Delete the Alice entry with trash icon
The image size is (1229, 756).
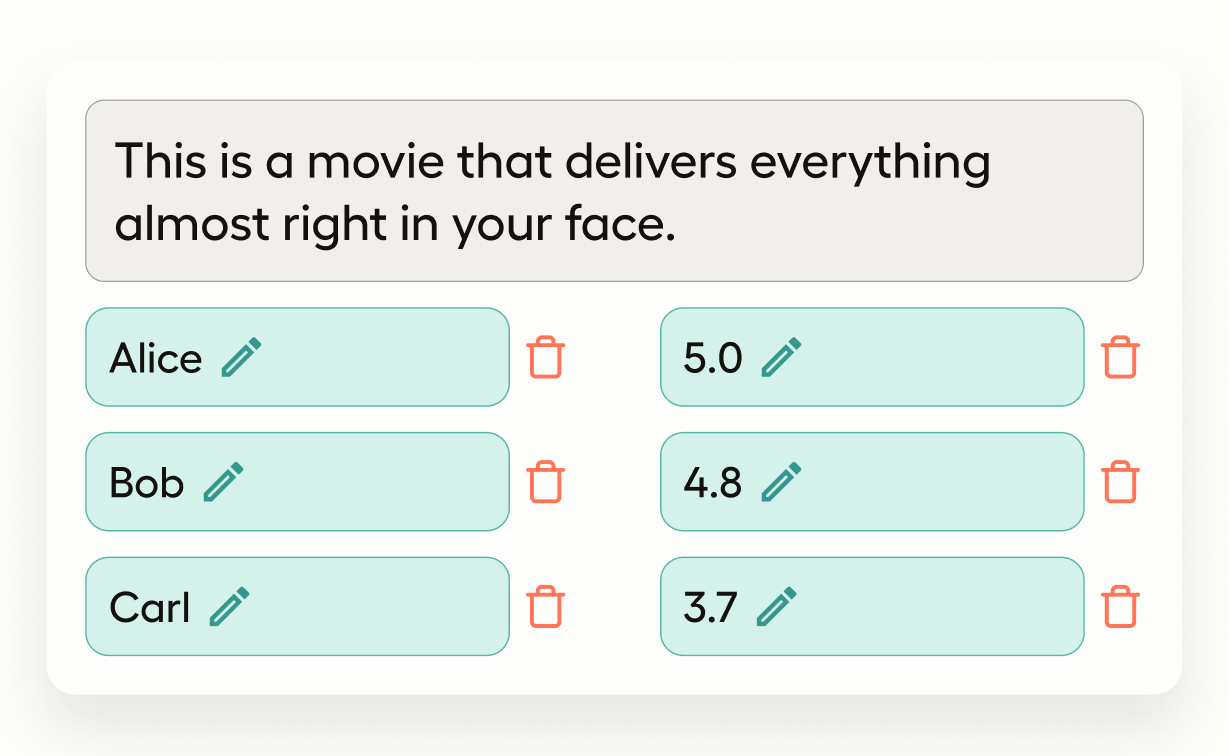pos(546,357)
